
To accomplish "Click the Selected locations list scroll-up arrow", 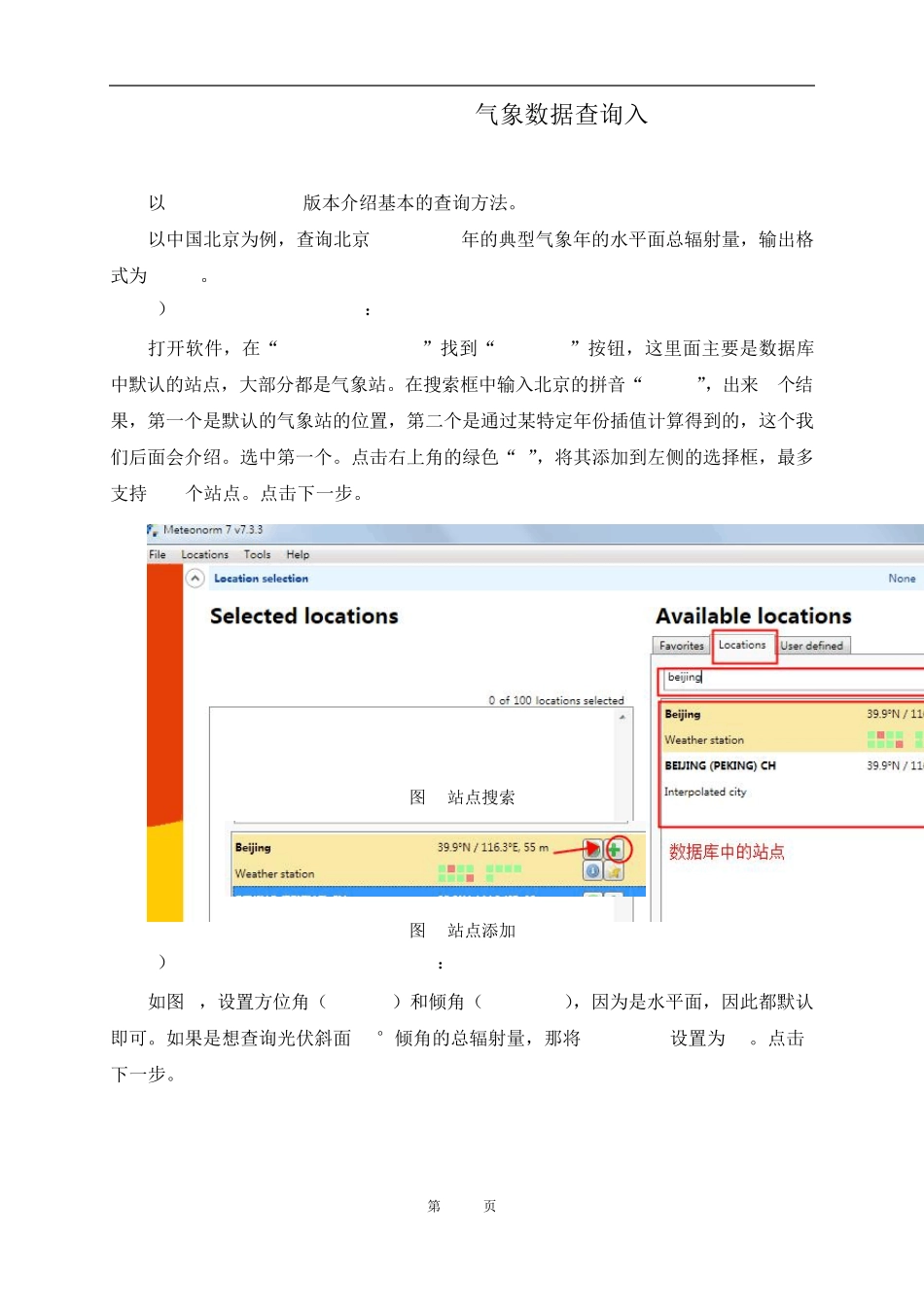I will point(622,717).
